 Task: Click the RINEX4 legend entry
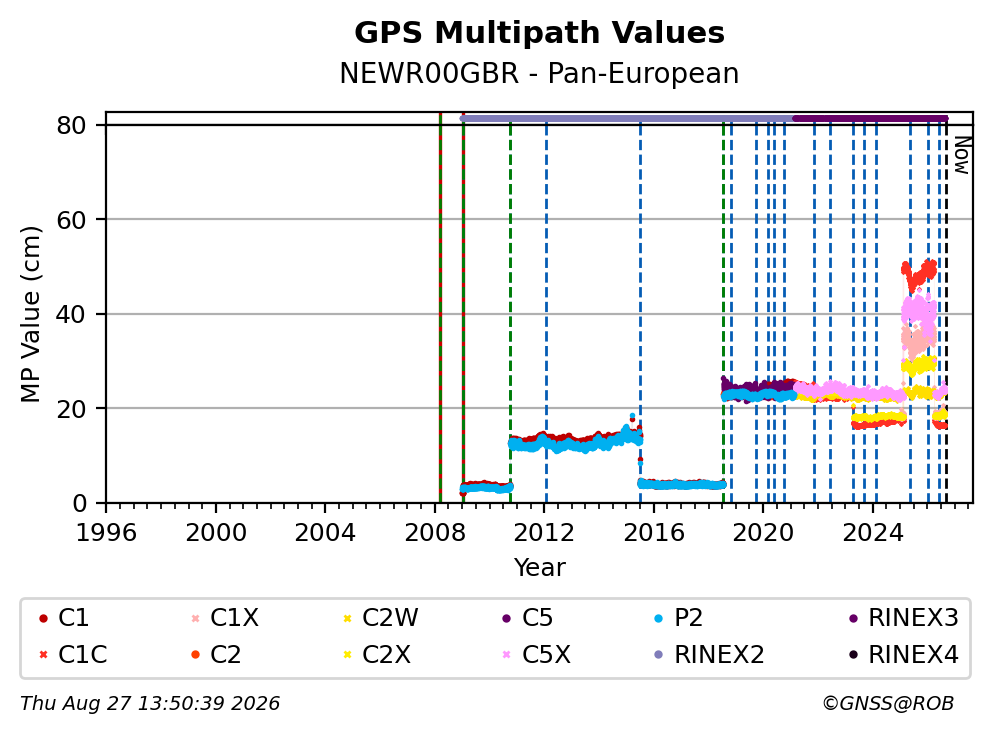click(904, 655)
